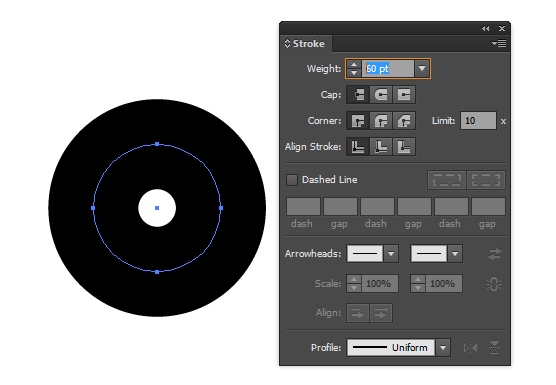Viewport: 556px width, 385px height.
Task: Select the Round Cap icon
Action: pyautogui.click(x=381, y=95)
